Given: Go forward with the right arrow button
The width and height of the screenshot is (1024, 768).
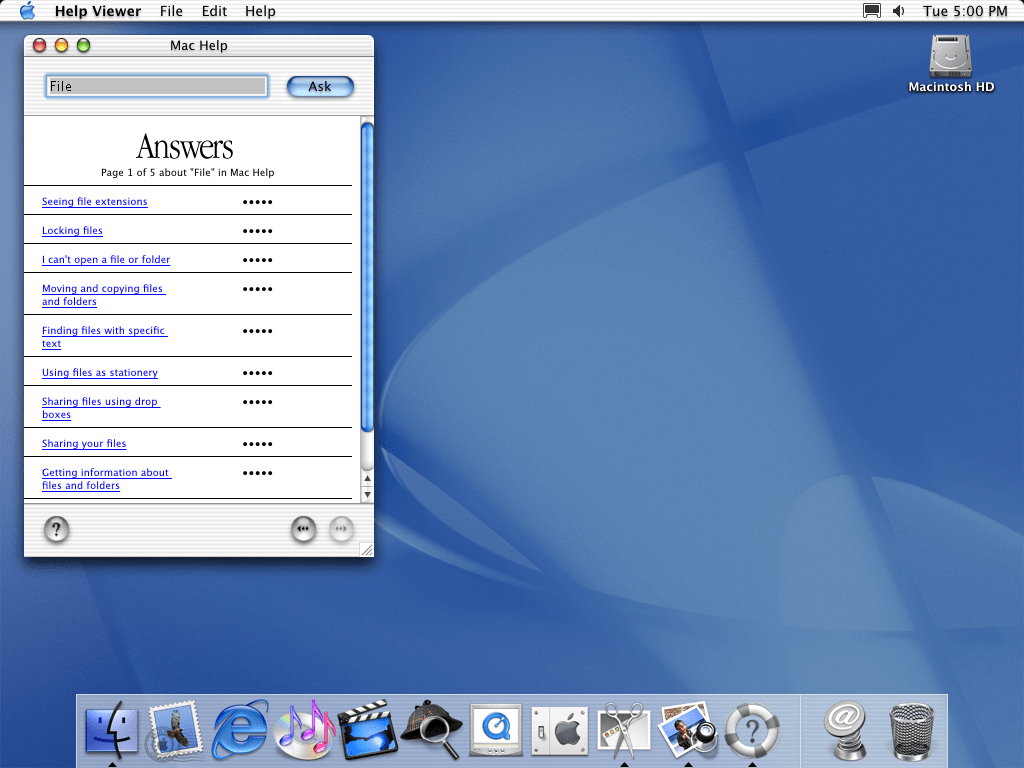Looking at the screenshot, I should pyautogui.click(x=342, y=529).
